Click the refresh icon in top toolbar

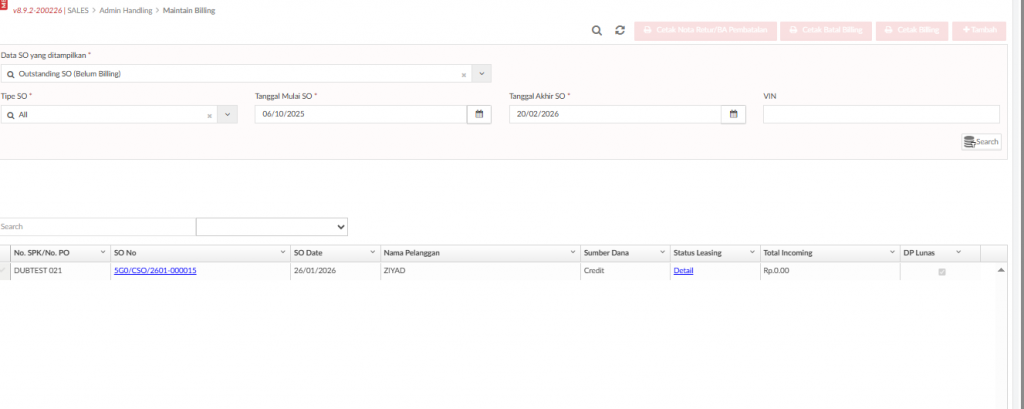(x=620, y=31)
